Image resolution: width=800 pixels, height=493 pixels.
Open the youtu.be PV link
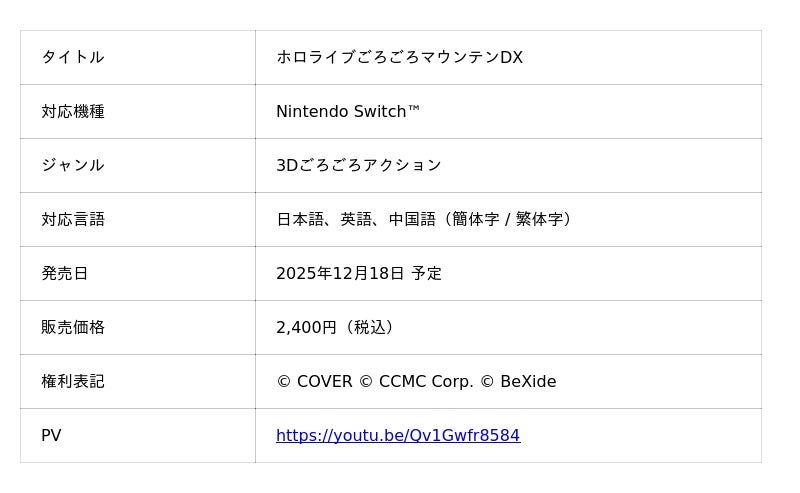(398, 436)
